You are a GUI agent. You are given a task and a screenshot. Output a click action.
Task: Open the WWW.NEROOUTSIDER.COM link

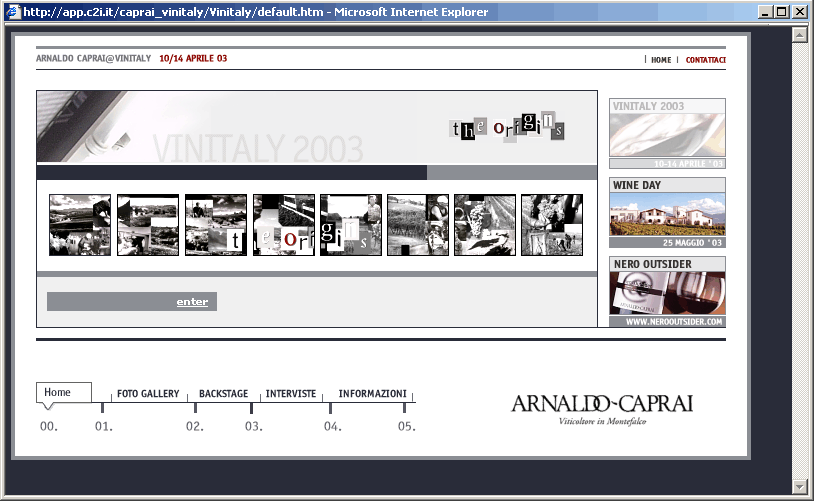point(673,322)
